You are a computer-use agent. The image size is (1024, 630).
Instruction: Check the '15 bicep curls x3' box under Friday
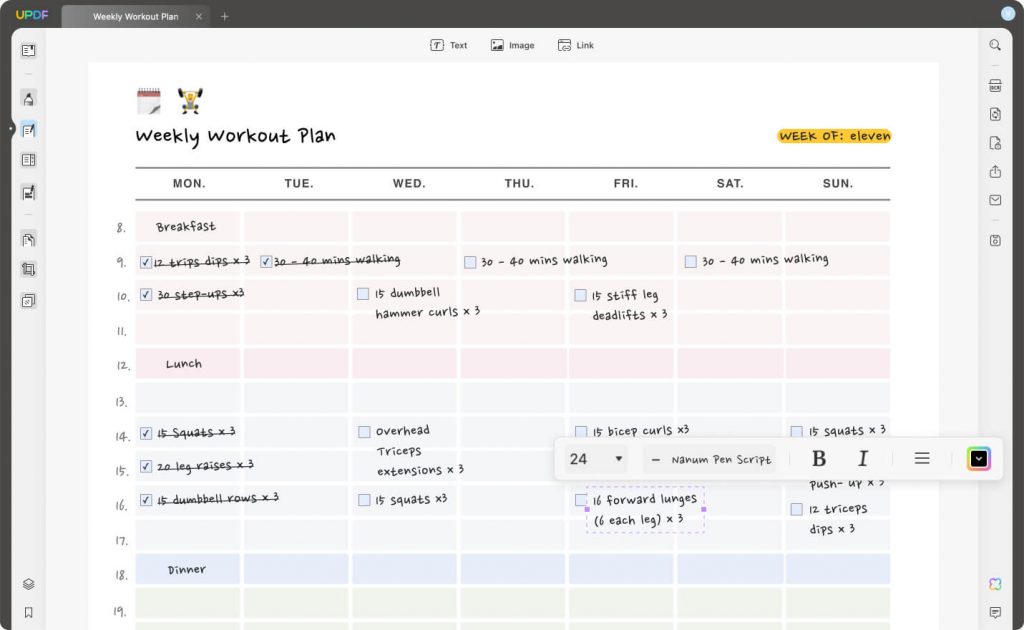click(x=581, y=430)
